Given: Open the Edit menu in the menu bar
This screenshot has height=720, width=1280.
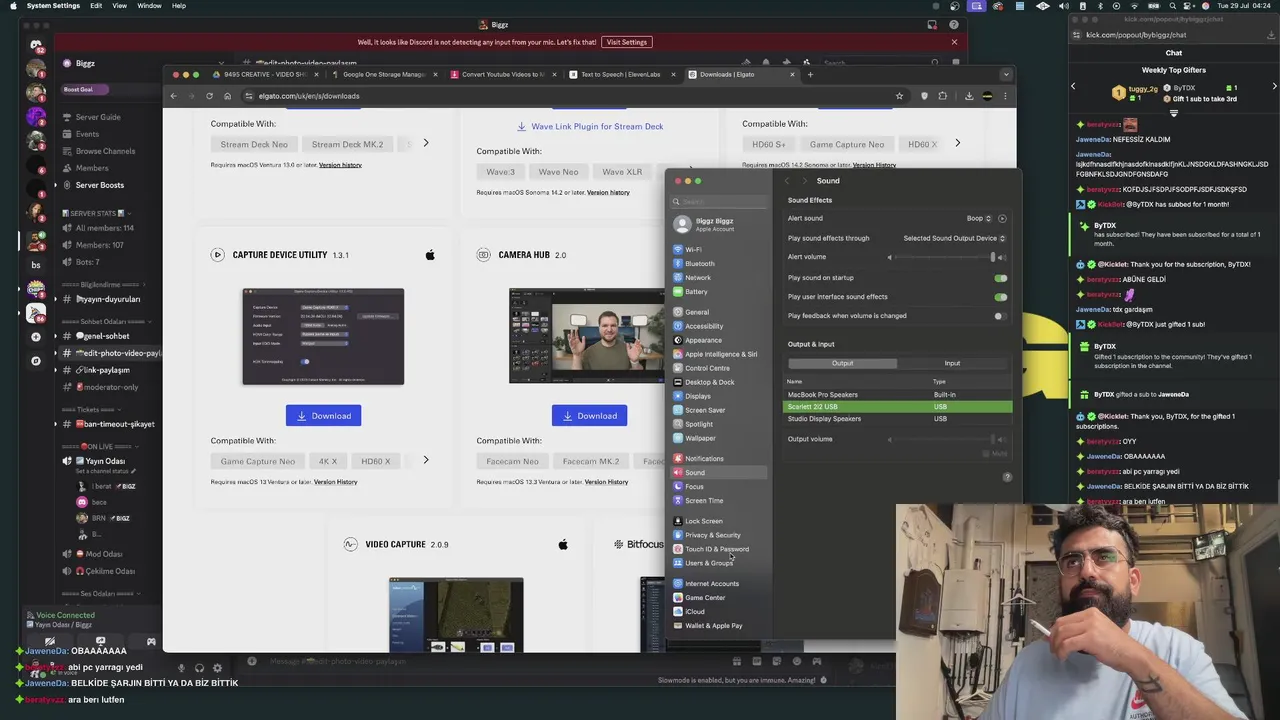Looking at the screenshot, I should coord(96,6).
